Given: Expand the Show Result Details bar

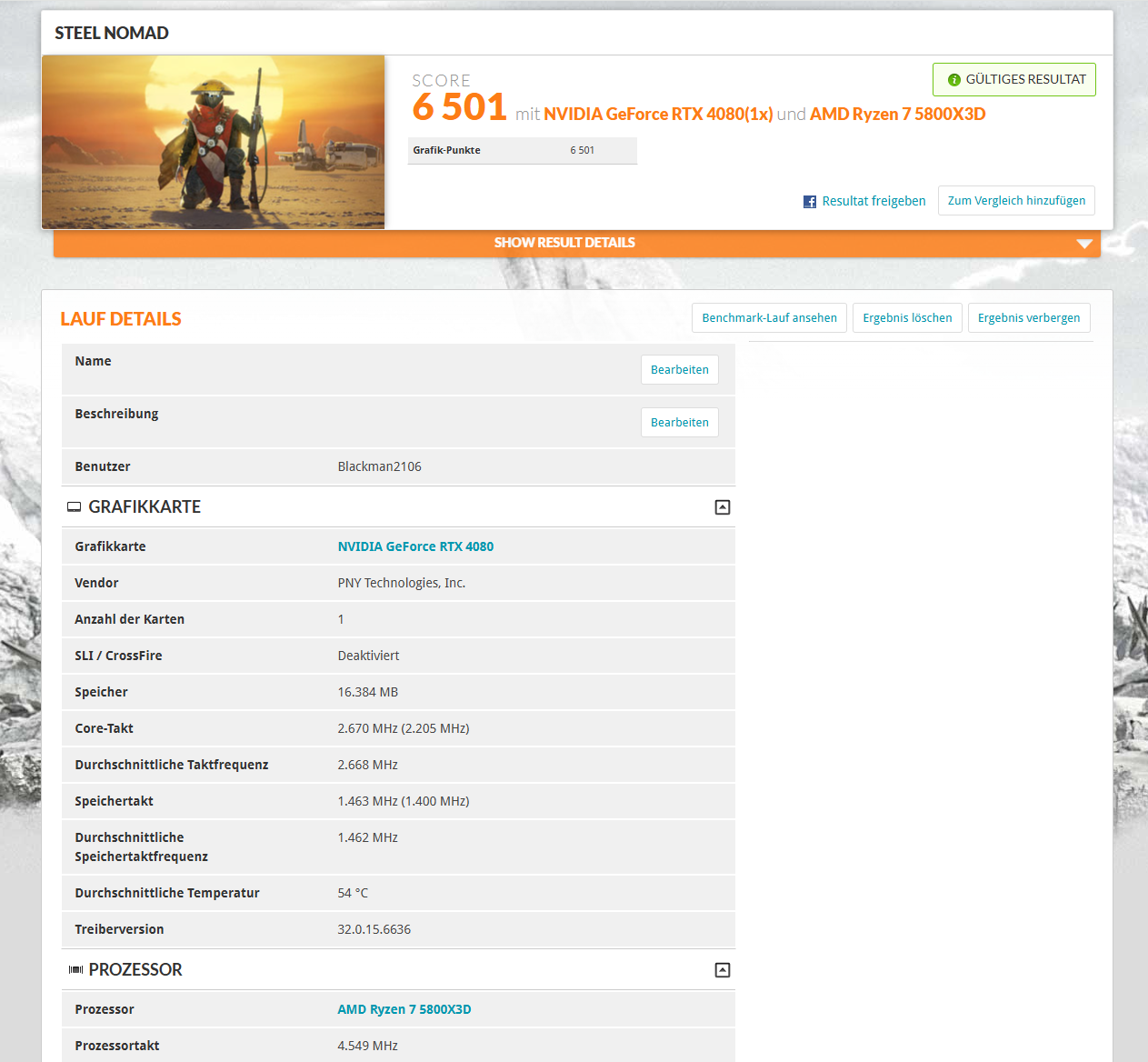Looking at the screenshot, I should [x=577, y=243].
